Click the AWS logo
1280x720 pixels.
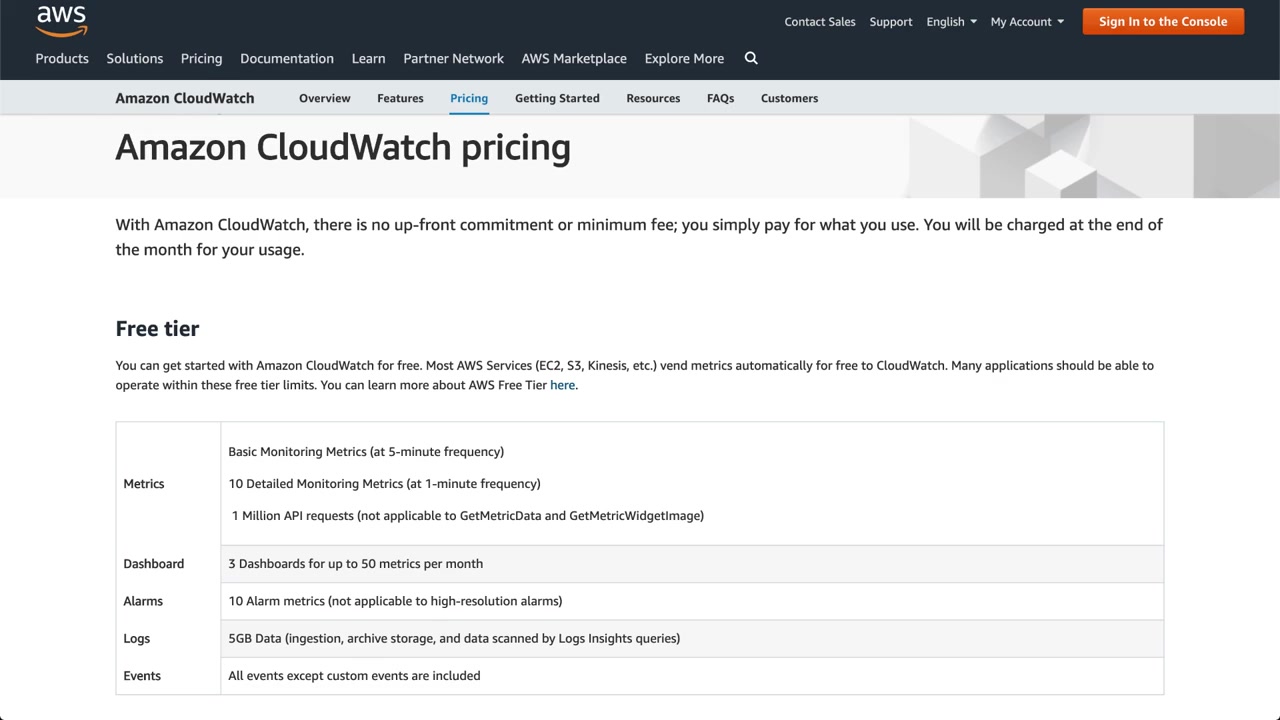click(61, 20)
